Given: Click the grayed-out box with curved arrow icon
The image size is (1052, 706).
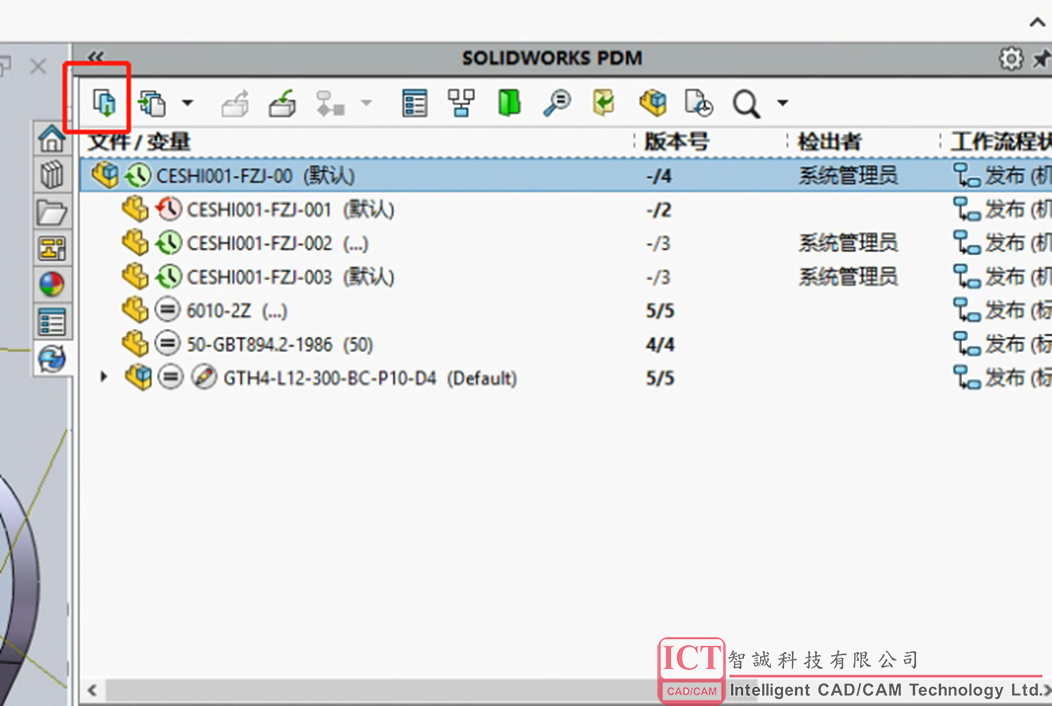Looking at the screenshot, I should 235,103.
